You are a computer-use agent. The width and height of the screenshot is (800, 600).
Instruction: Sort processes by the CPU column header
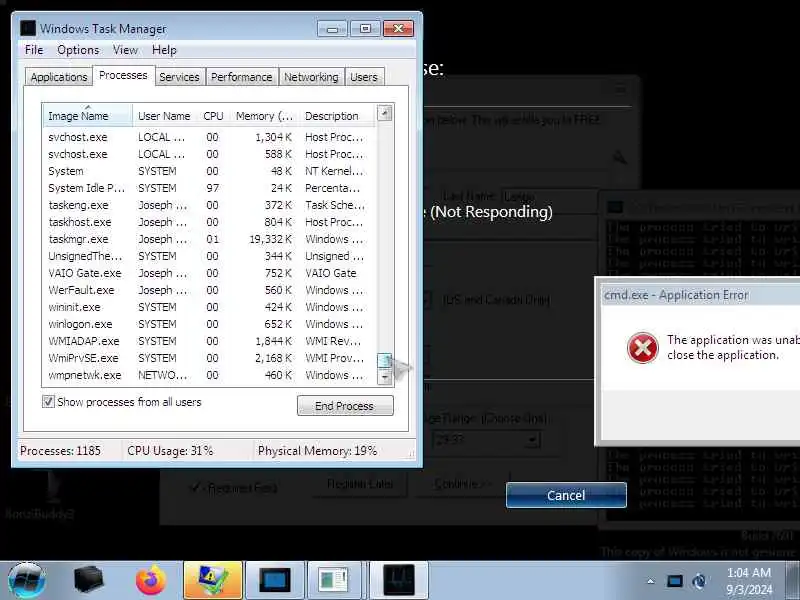[x=213, y=116]
